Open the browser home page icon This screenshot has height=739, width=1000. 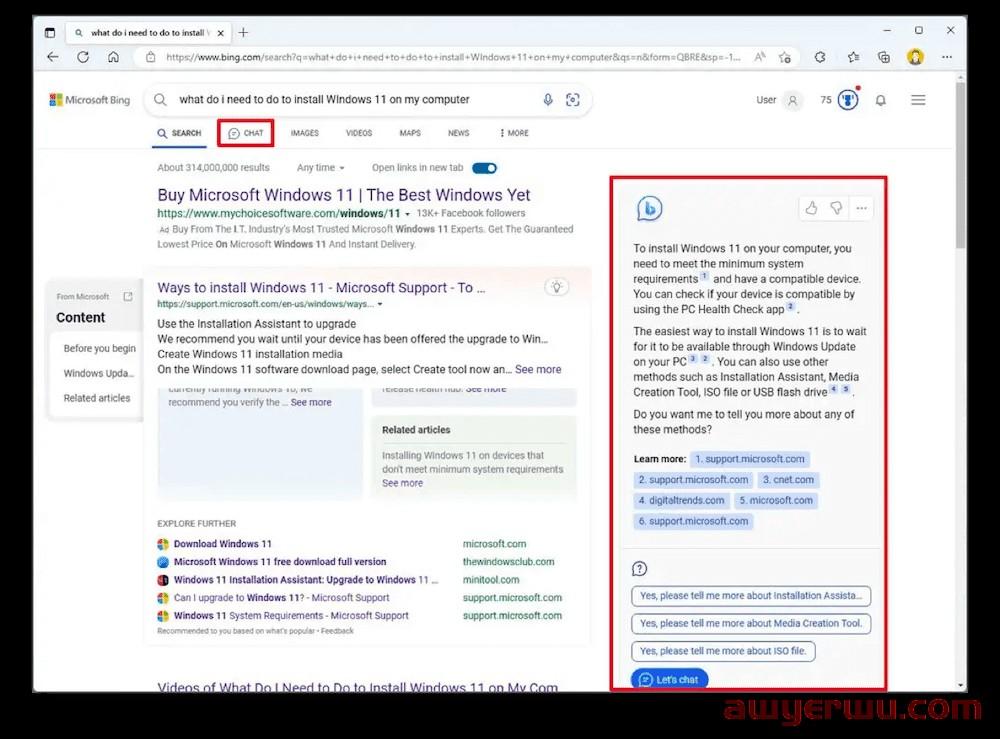113,57
